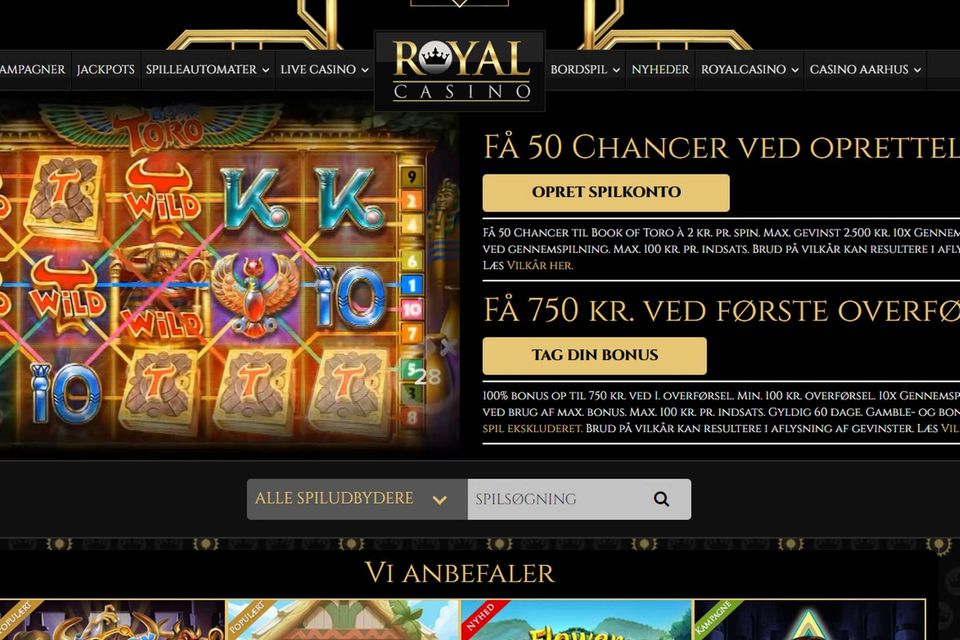
Task: Open the second Populært game thumbnail
Action: click(343, 620)
